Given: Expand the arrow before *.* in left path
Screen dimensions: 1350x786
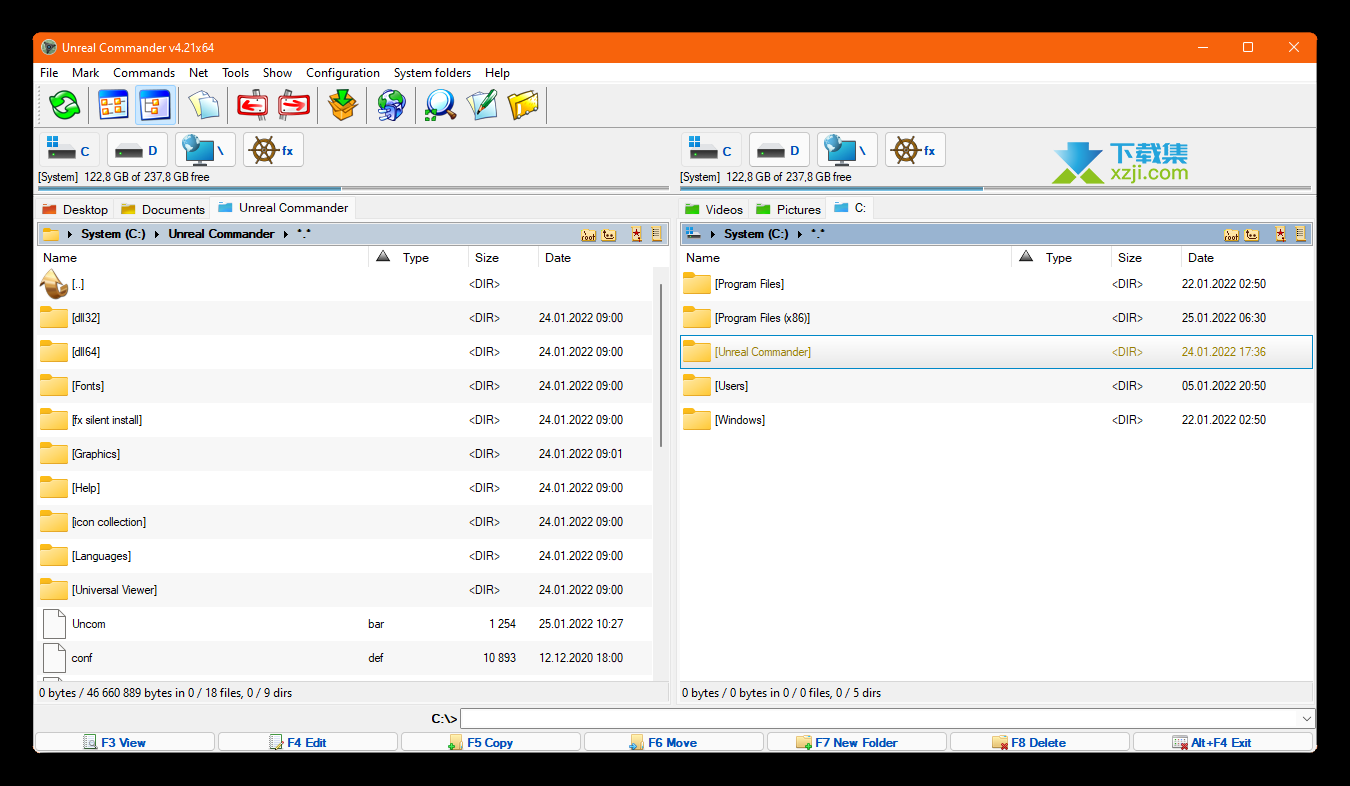Looking at the screenshot, I should pyautogui.click(x=285, y=234).
